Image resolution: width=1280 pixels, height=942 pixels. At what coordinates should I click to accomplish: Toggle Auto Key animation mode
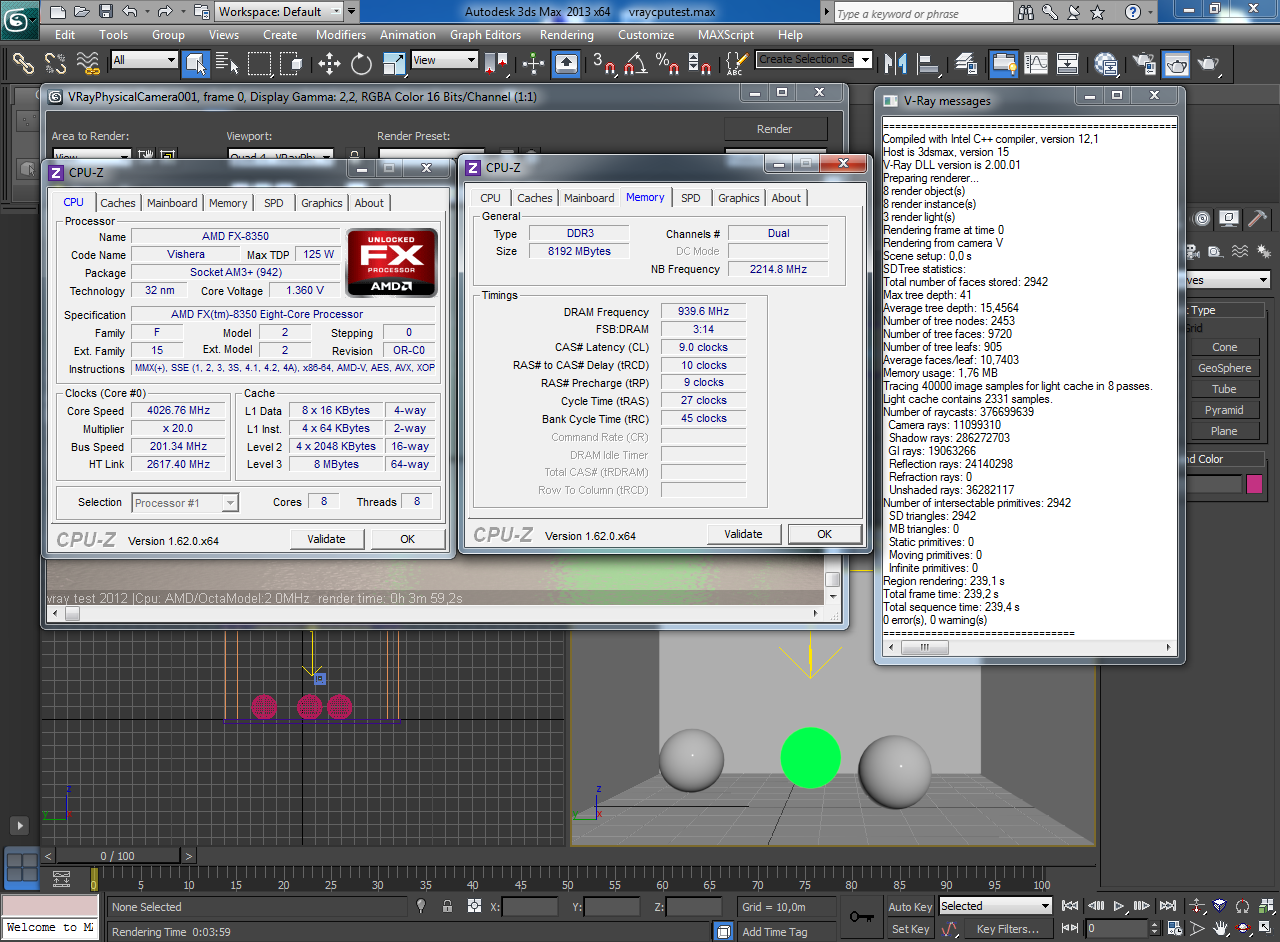point(910,907)
